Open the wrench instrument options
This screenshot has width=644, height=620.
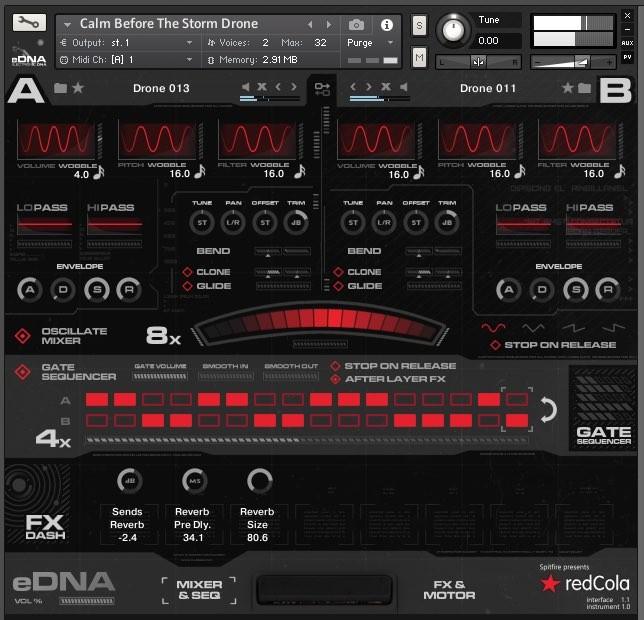pos(29,23)
